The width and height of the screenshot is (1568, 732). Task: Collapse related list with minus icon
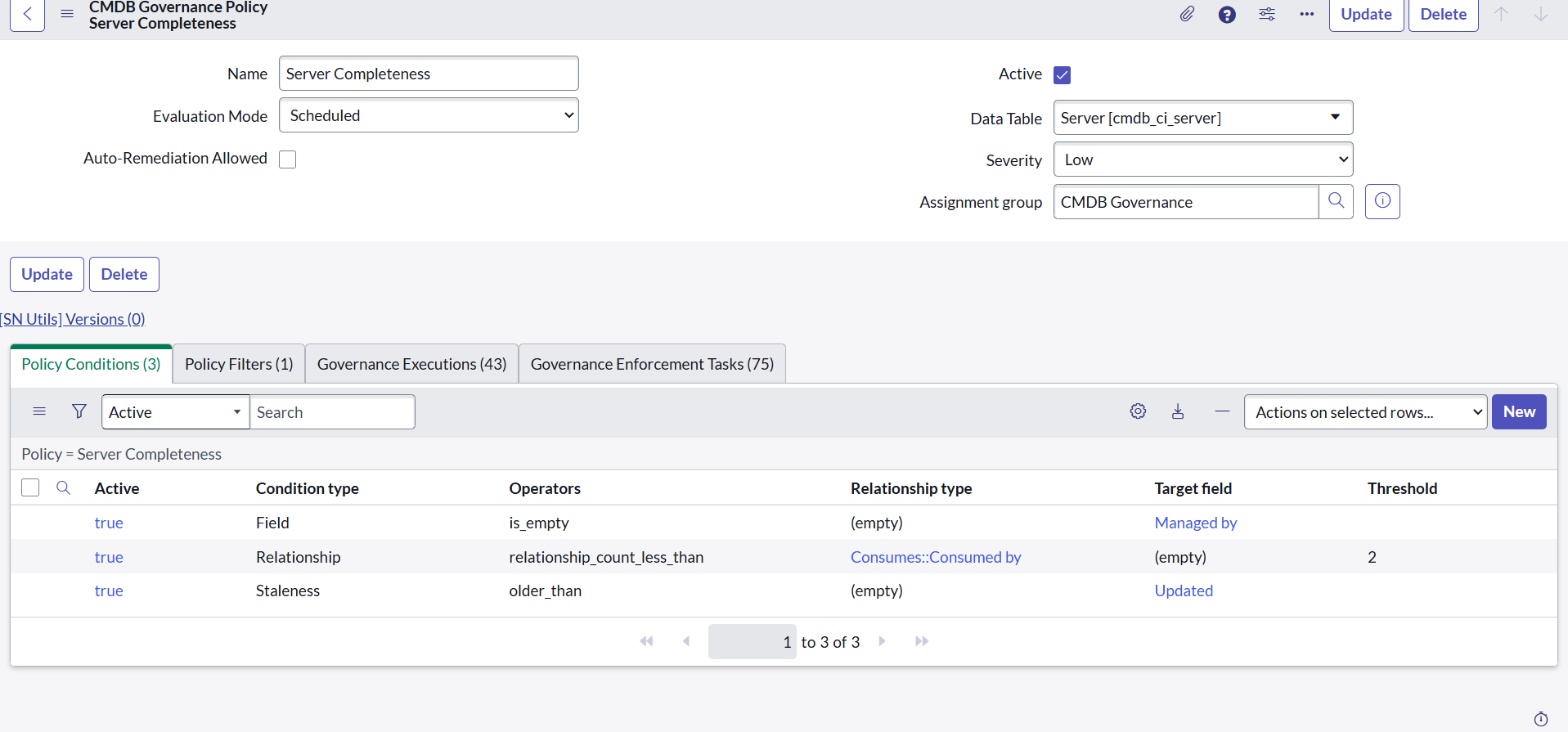pos(1222,411)
